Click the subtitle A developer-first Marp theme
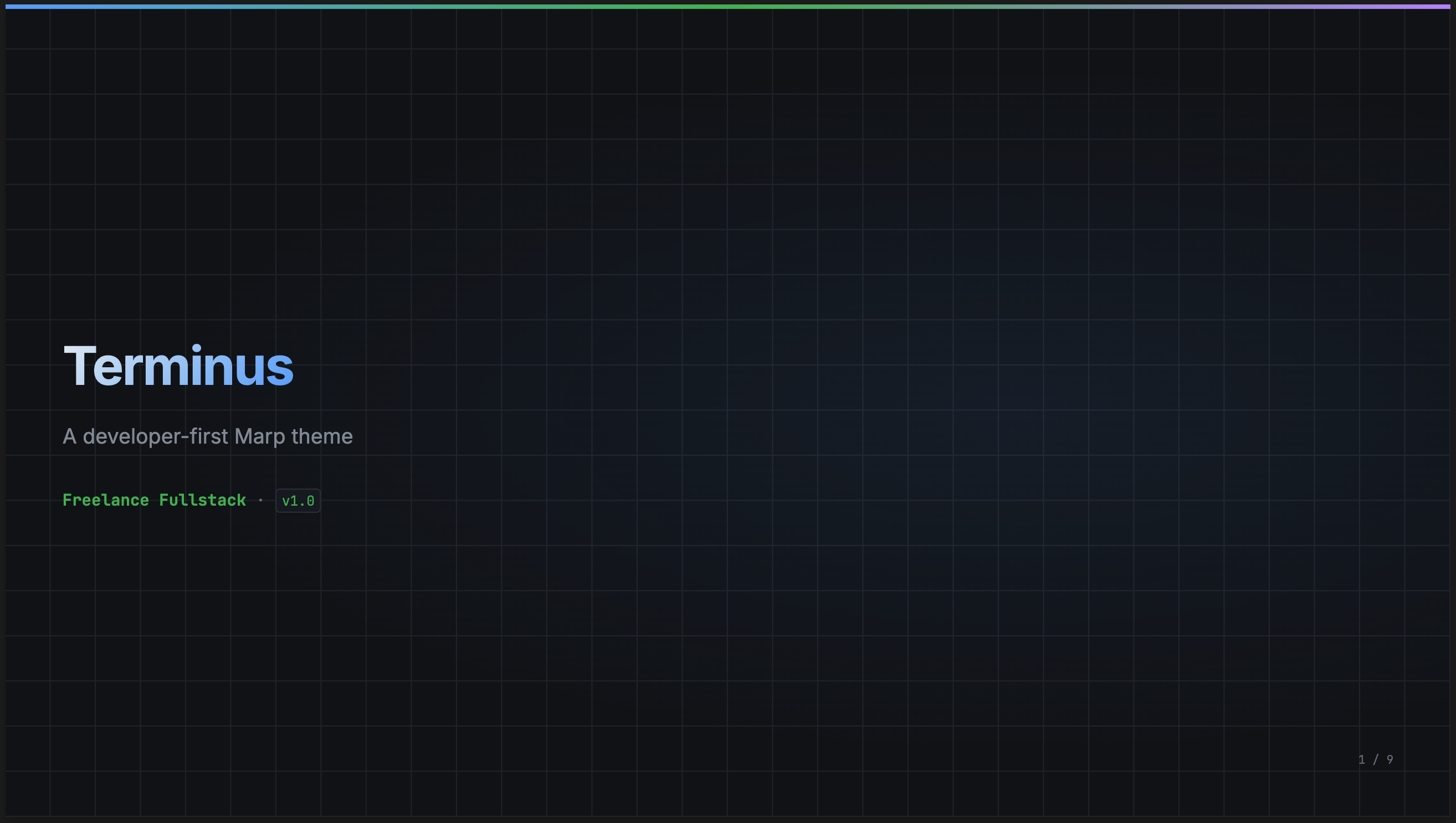Screen dimensions: 1456x823 (208, 436)
